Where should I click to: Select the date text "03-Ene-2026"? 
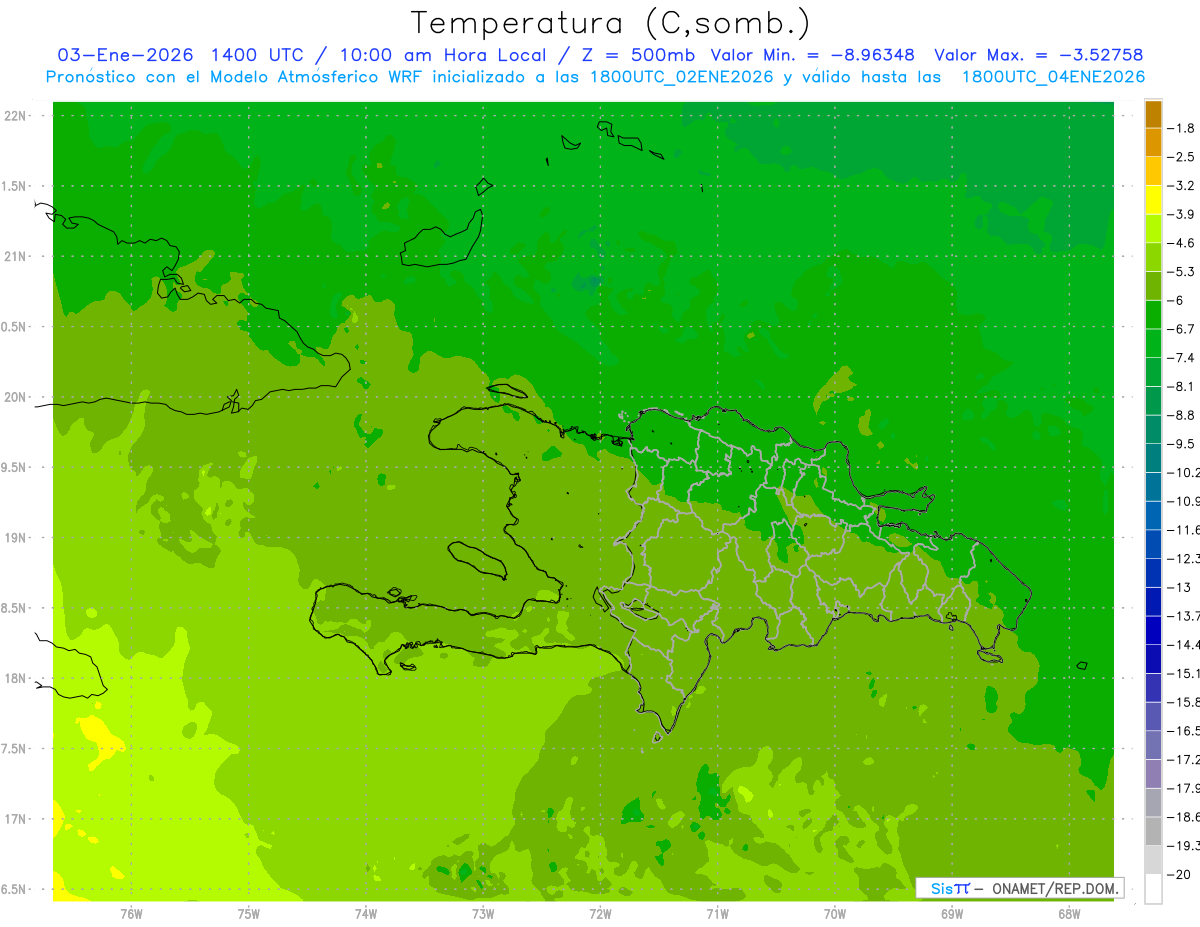tap(125, 55)
